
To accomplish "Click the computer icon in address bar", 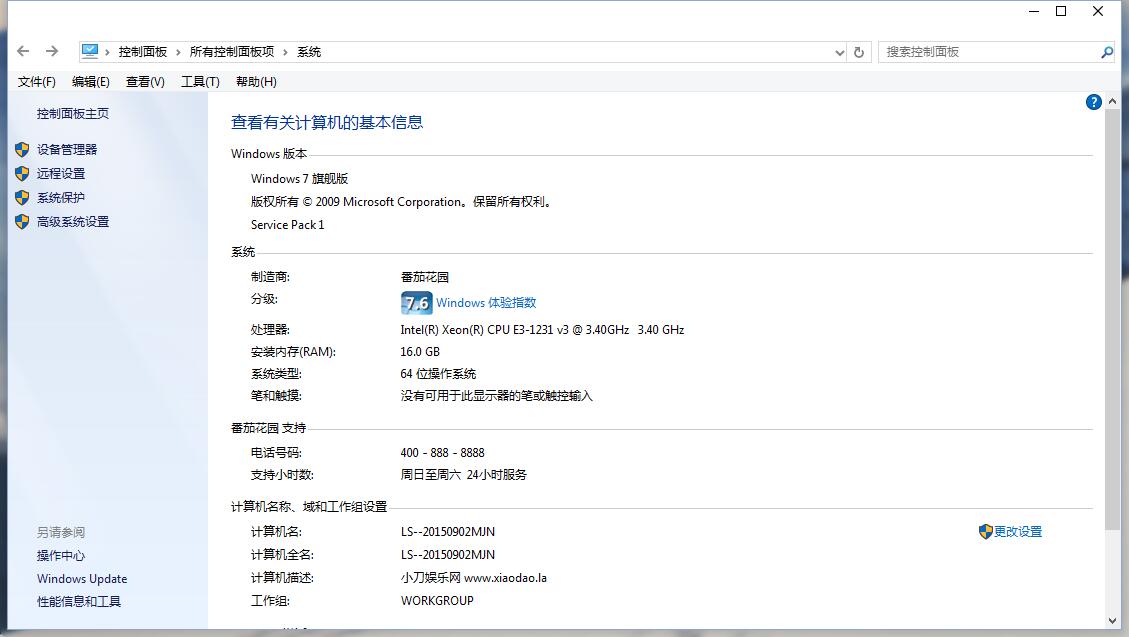I will coord(90,51).
